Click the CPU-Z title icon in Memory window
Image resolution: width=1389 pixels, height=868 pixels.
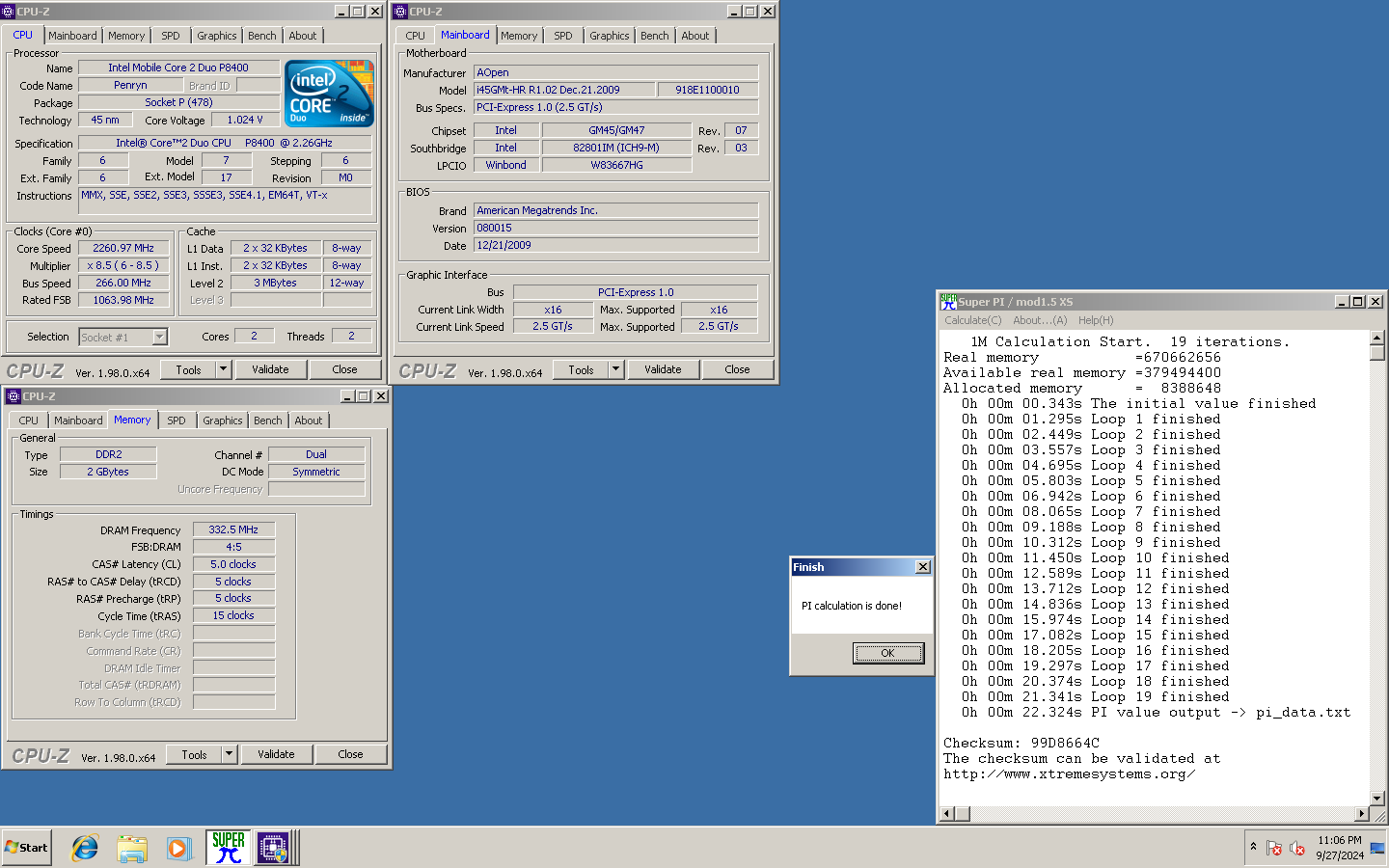[x=14, y=396]
